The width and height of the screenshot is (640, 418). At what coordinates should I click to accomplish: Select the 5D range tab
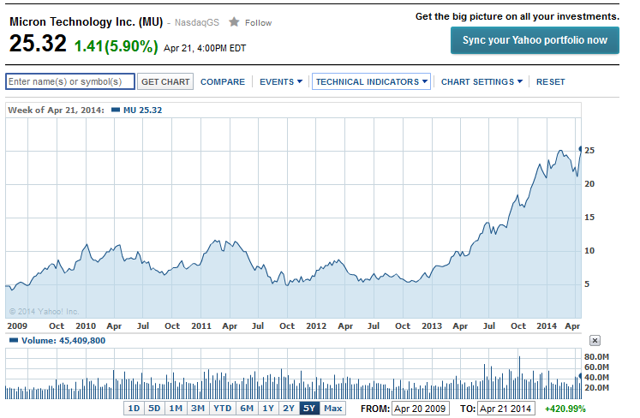tap(154, 408)
